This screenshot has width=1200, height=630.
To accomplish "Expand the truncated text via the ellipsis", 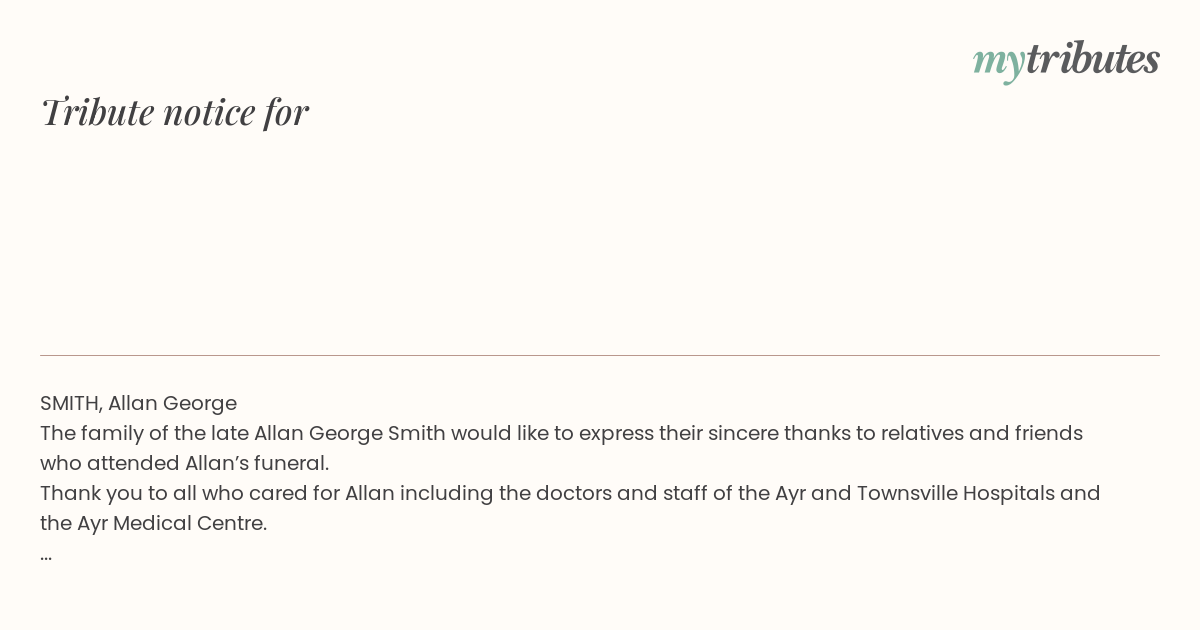I will pos(46,556).
